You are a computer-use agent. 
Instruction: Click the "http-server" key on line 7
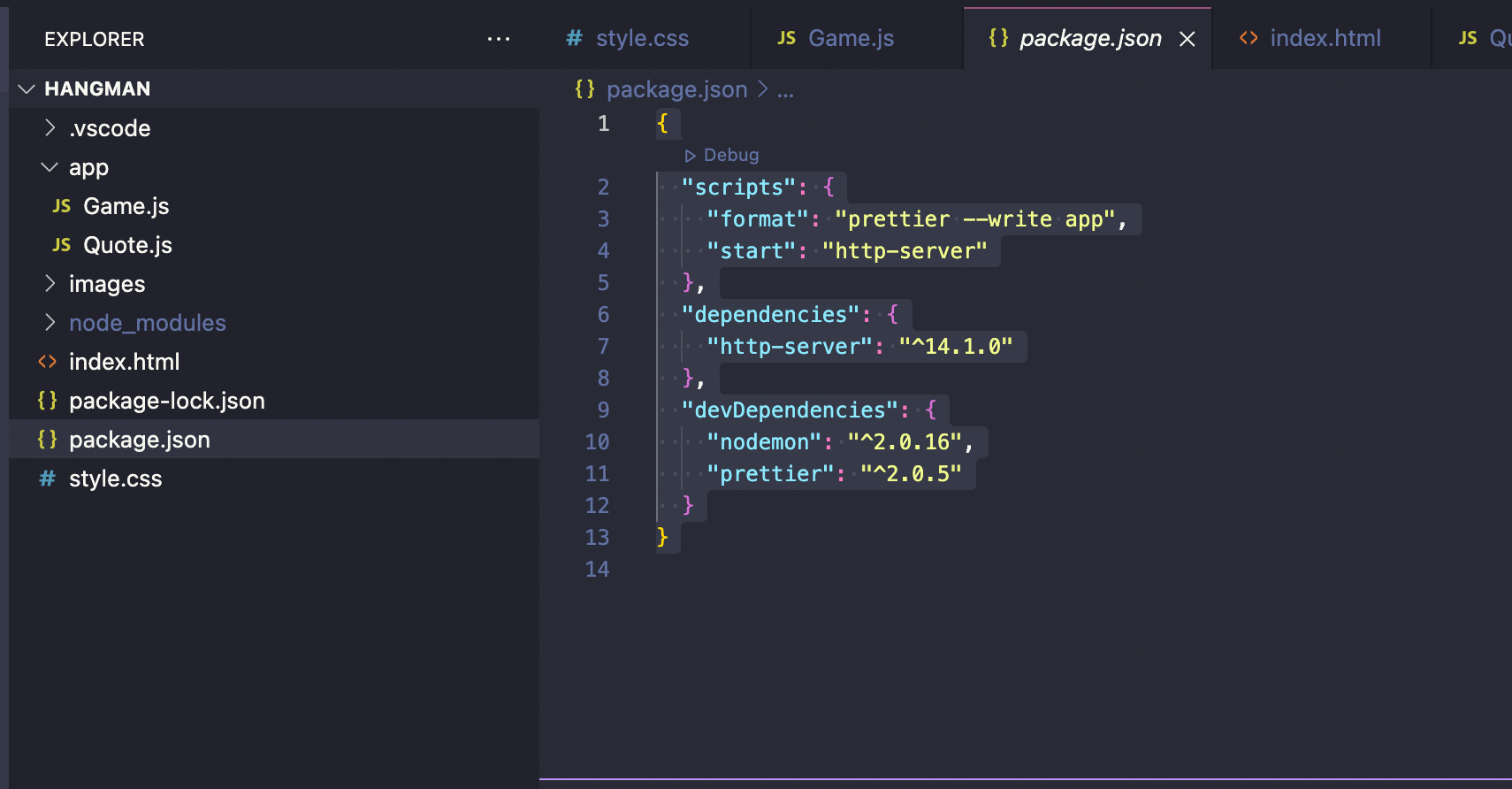(790, 347)
